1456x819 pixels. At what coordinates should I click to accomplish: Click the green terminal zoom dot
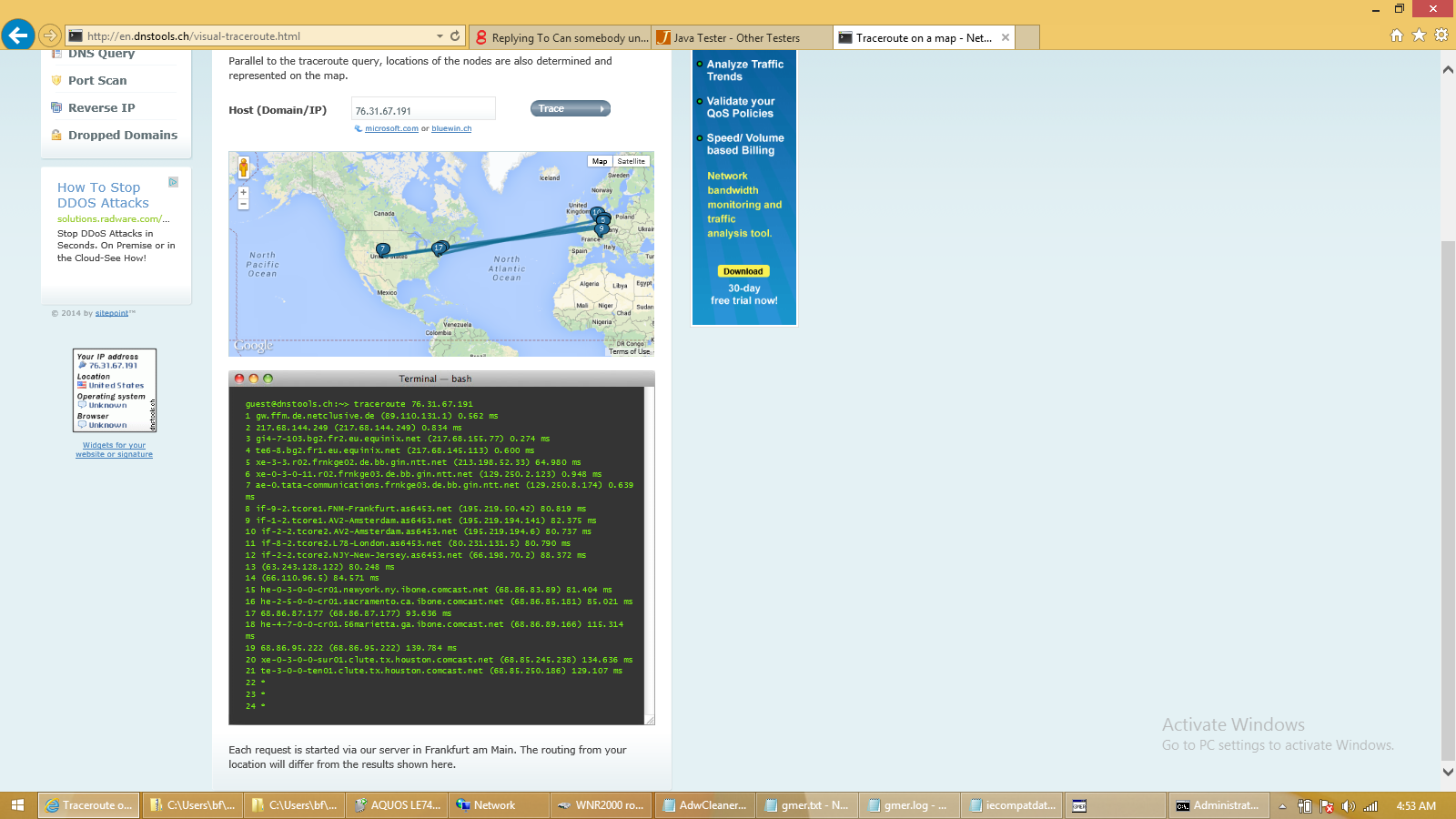pos(268,379)
